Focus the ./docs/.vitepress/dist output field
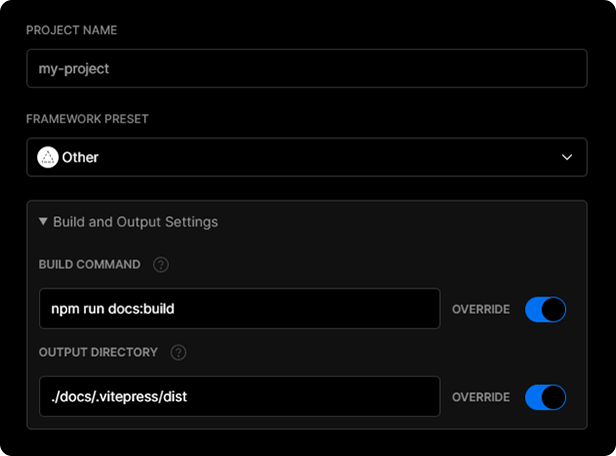Viewport: 616px width, 456px height. click(239, 397)
